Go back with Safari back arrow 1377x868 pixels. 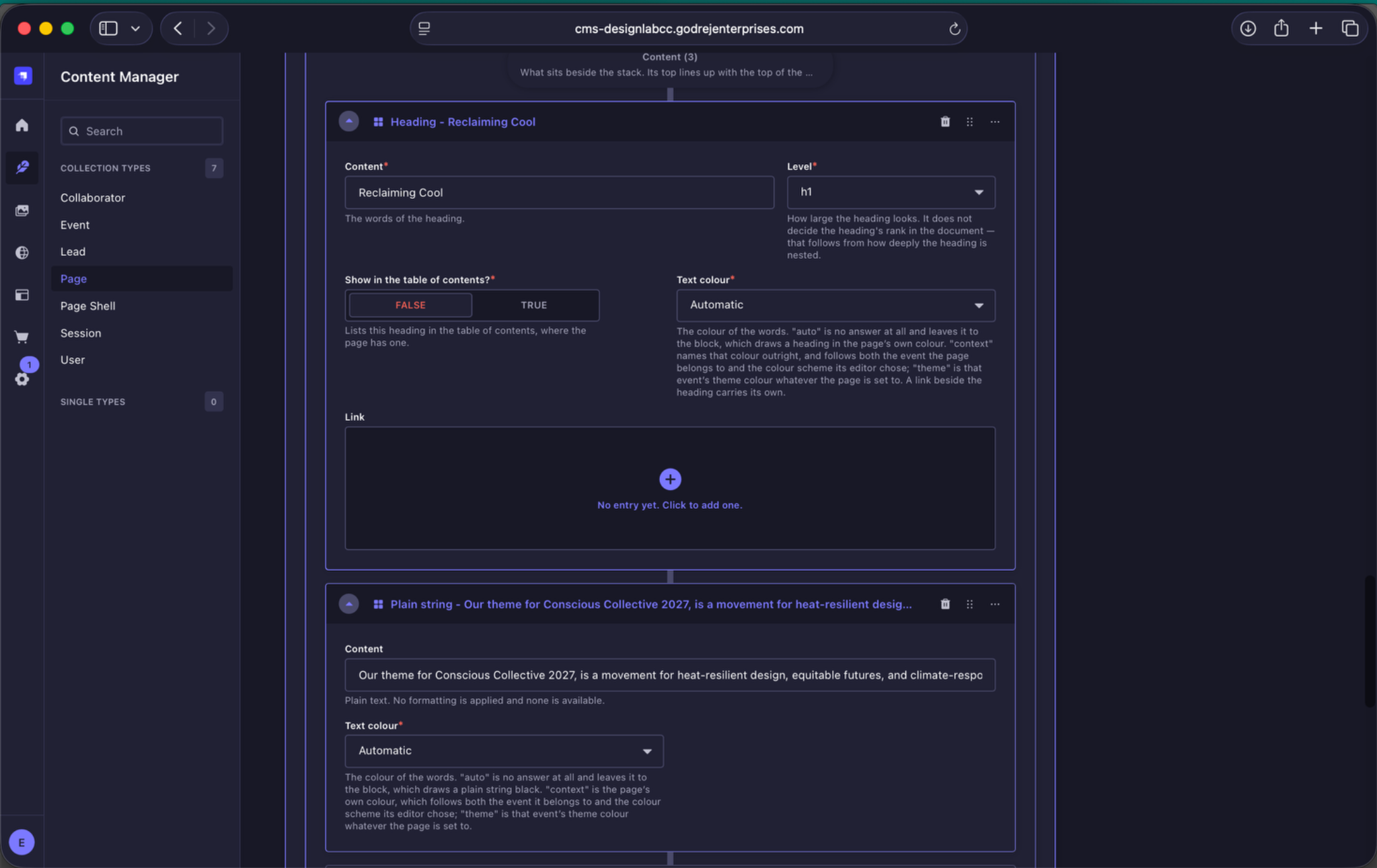click(x=178, y=28)
